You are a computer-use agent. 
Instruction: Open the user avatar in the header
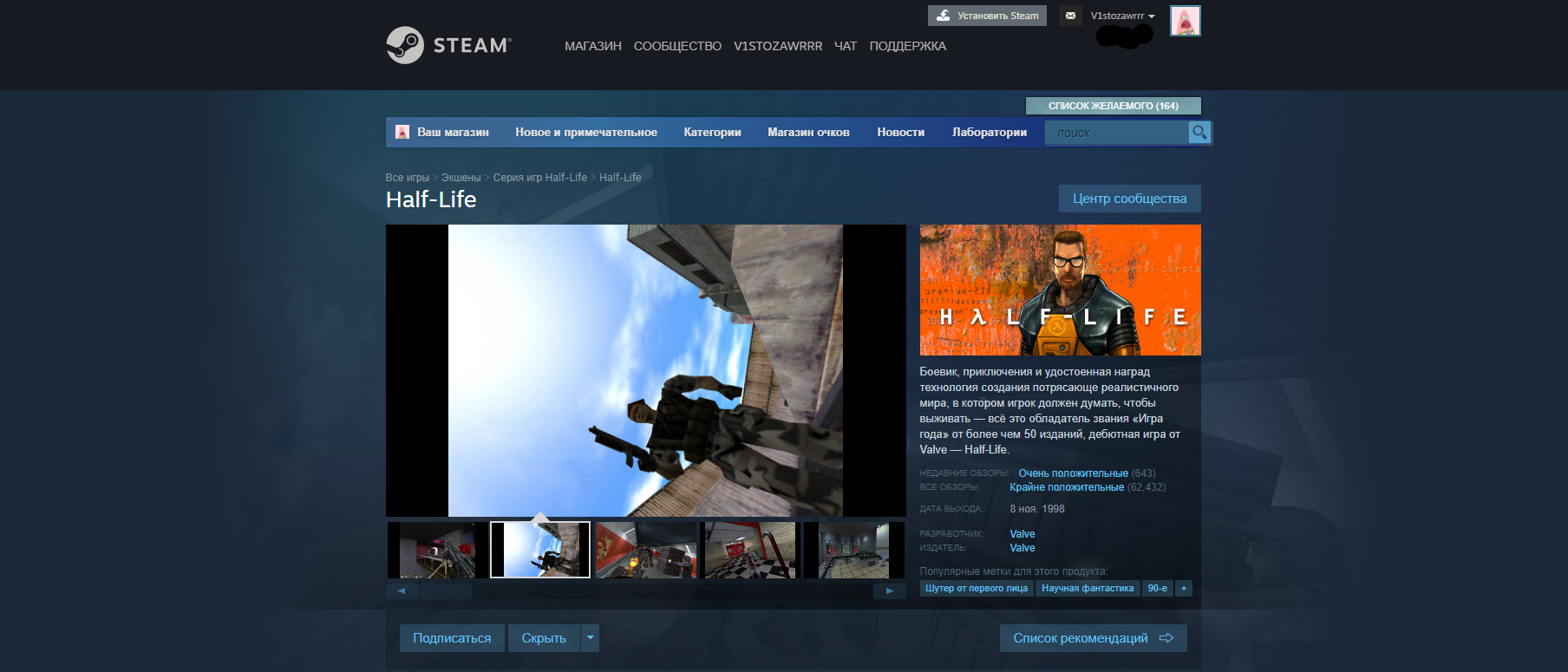tap(1185, 20)
